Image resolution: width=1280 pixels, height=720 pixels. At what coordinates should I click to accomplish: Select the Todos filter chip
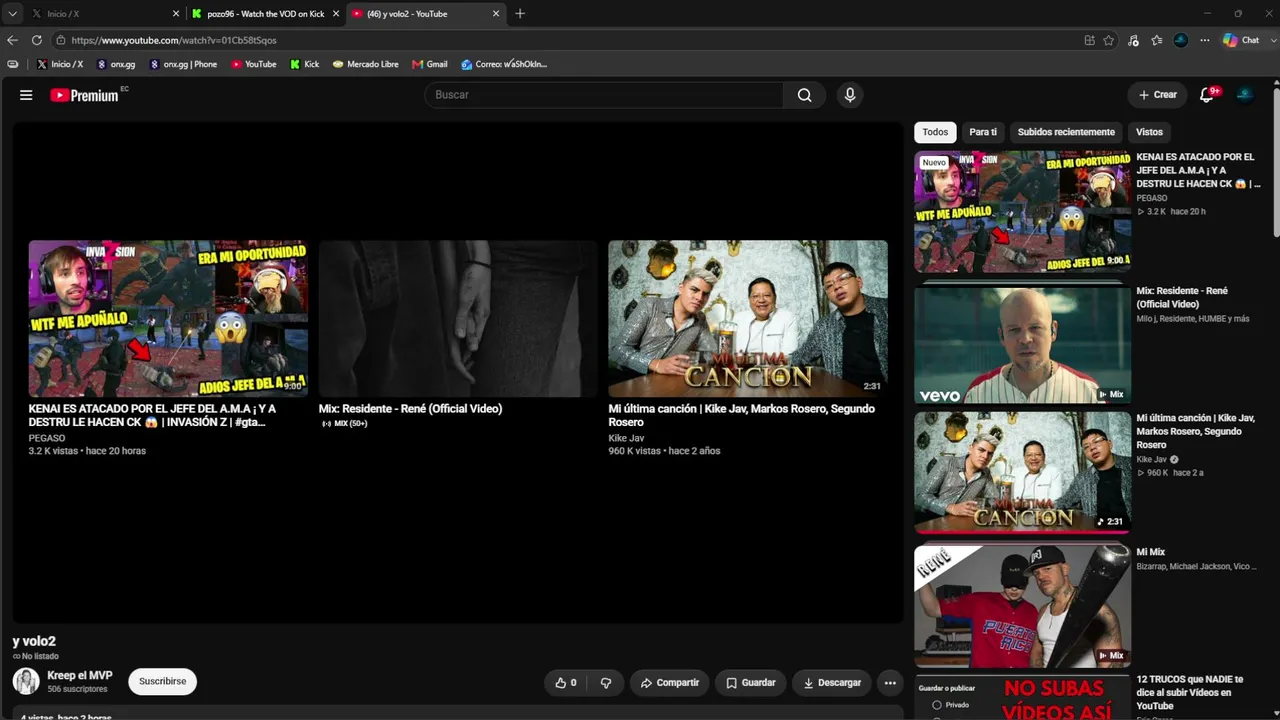(x=935, y=132)
